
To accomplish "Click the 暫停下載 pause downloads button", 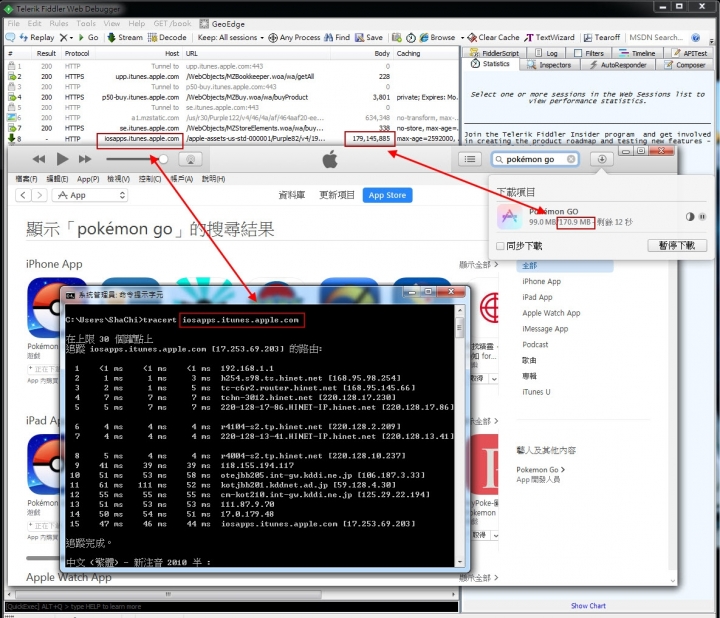I will coord(677,246).
